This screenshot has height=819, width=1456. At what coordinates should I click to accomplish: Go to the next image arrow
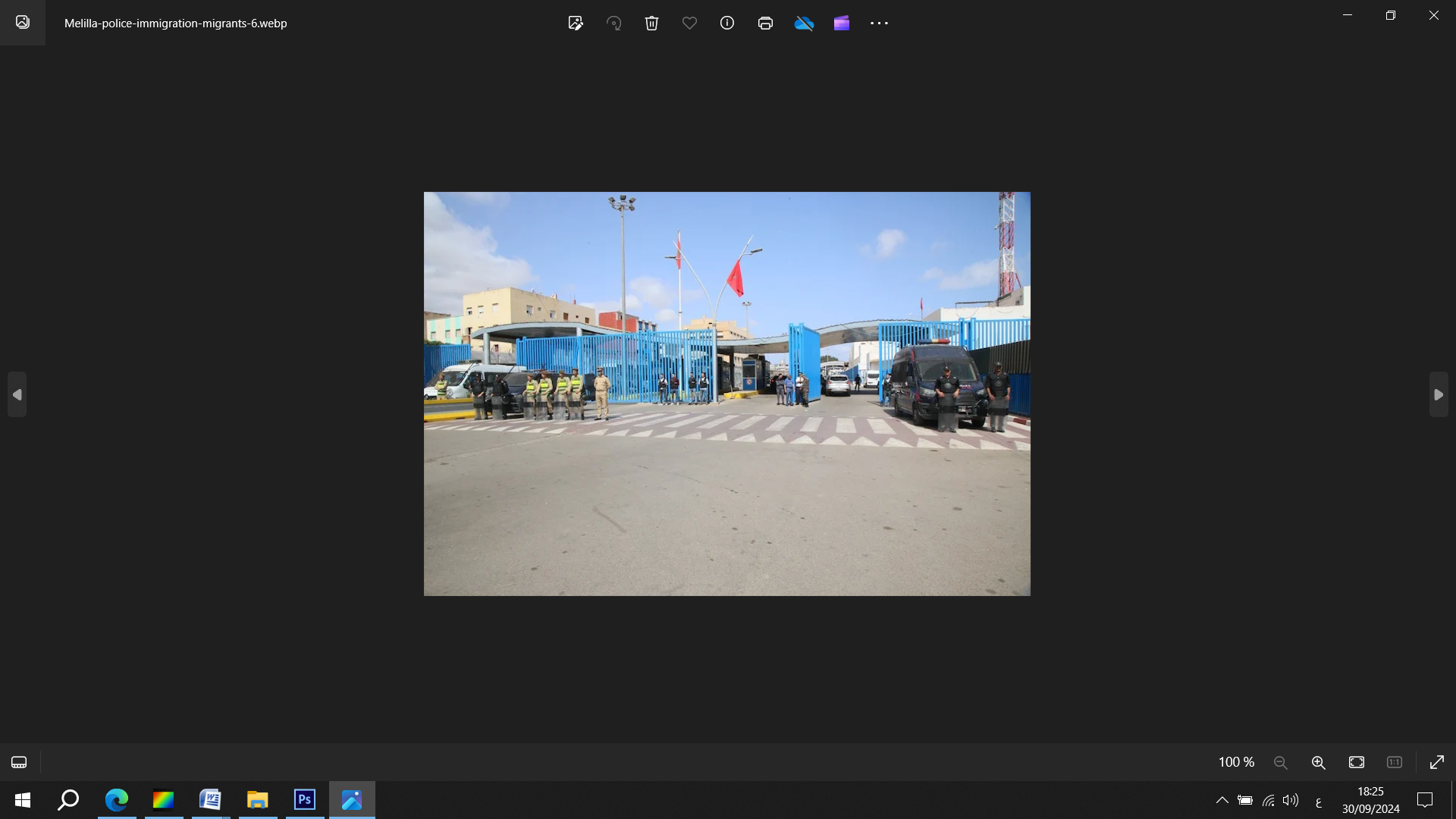(x=1439, y=394)
